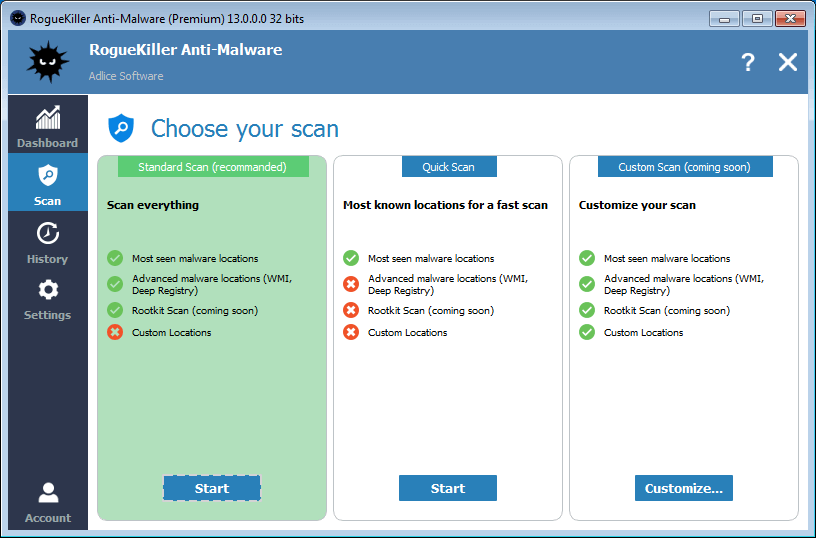Click the white X in blue header
Screen dimensions: 816x538
pyautogui.click(x=788, y=62)
